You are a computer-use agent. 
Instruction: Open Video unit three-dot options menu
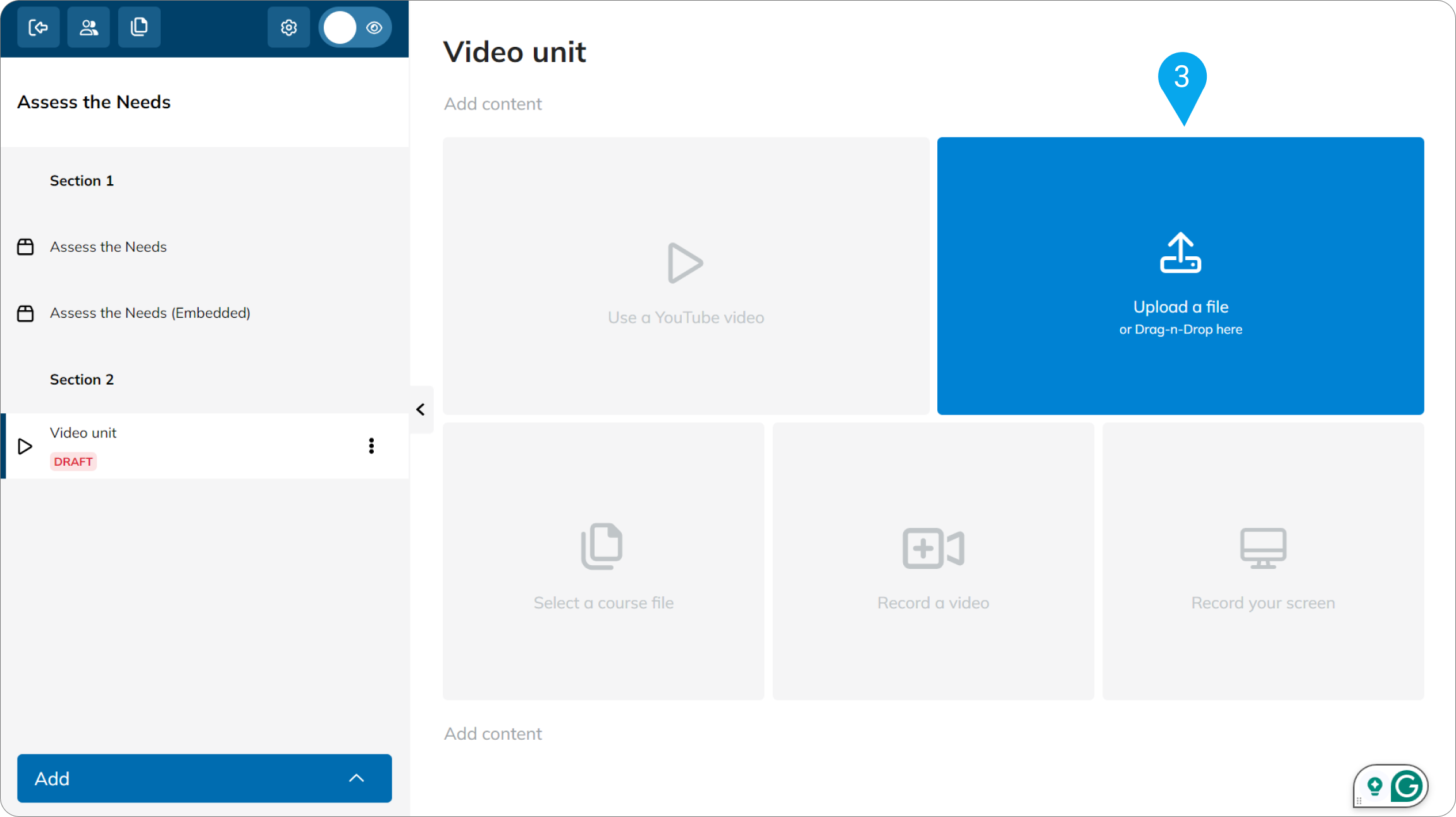point(371,446)
